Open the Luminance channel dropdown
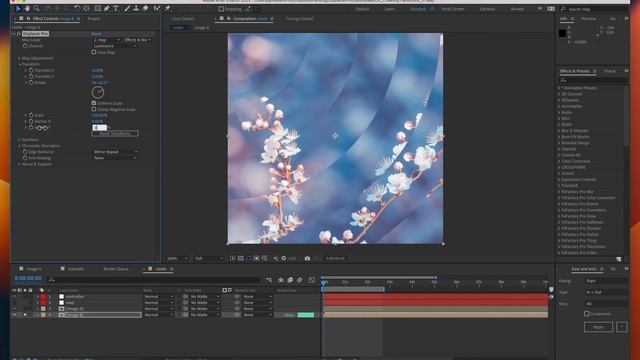The image size is (640, 360). (x=115, y=46)
